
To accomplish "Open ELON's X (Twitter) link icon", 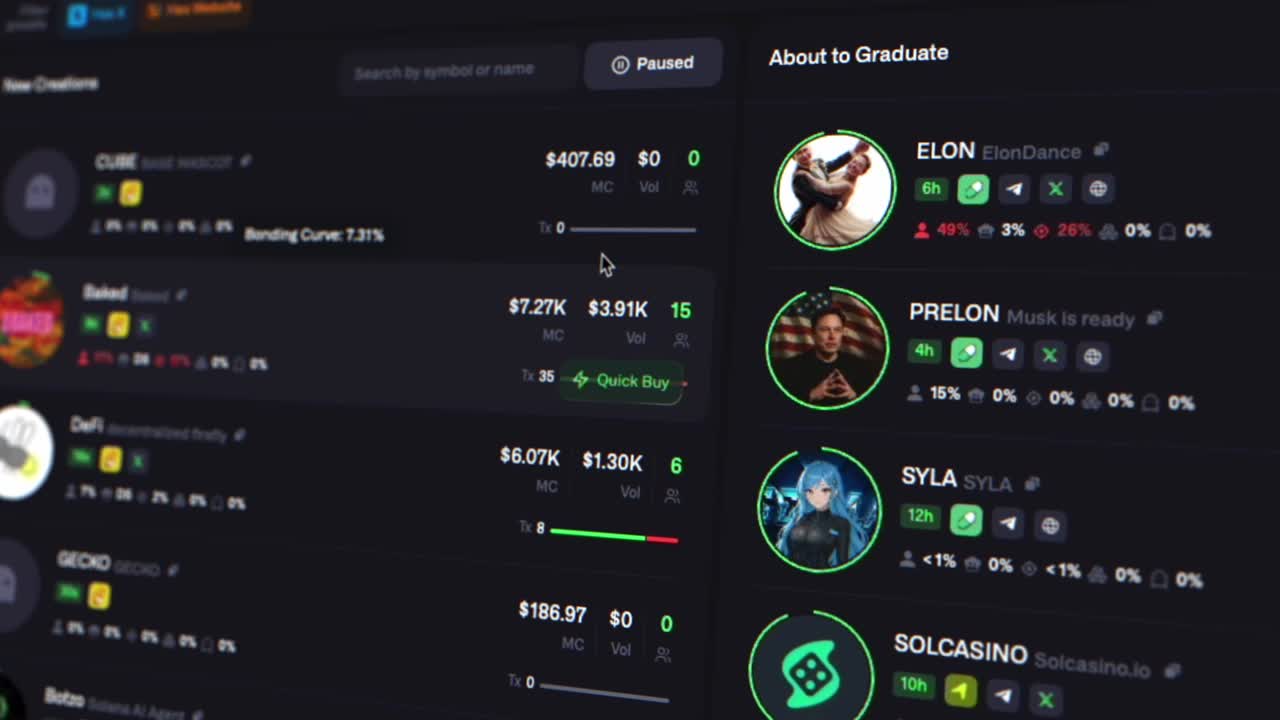I will [x=1055, y=189].
